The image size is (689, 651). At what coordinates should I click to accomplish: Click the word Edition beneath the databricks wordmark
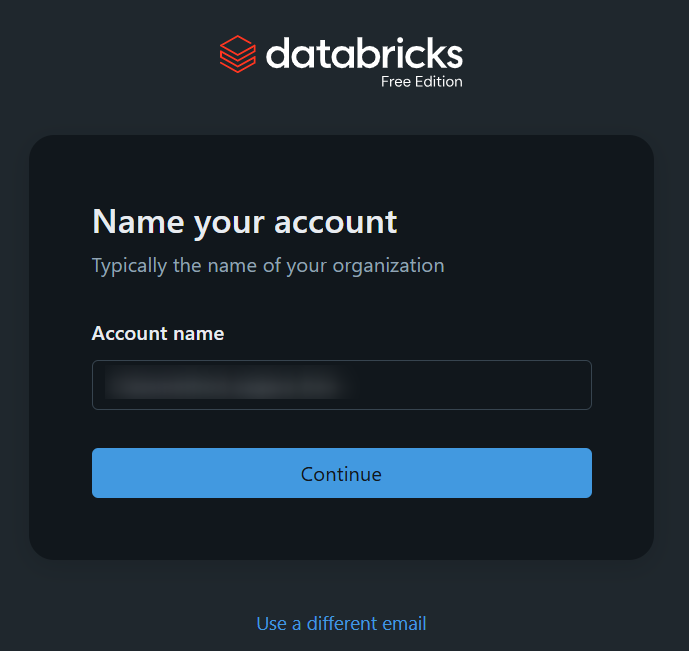tap(439, 82)
